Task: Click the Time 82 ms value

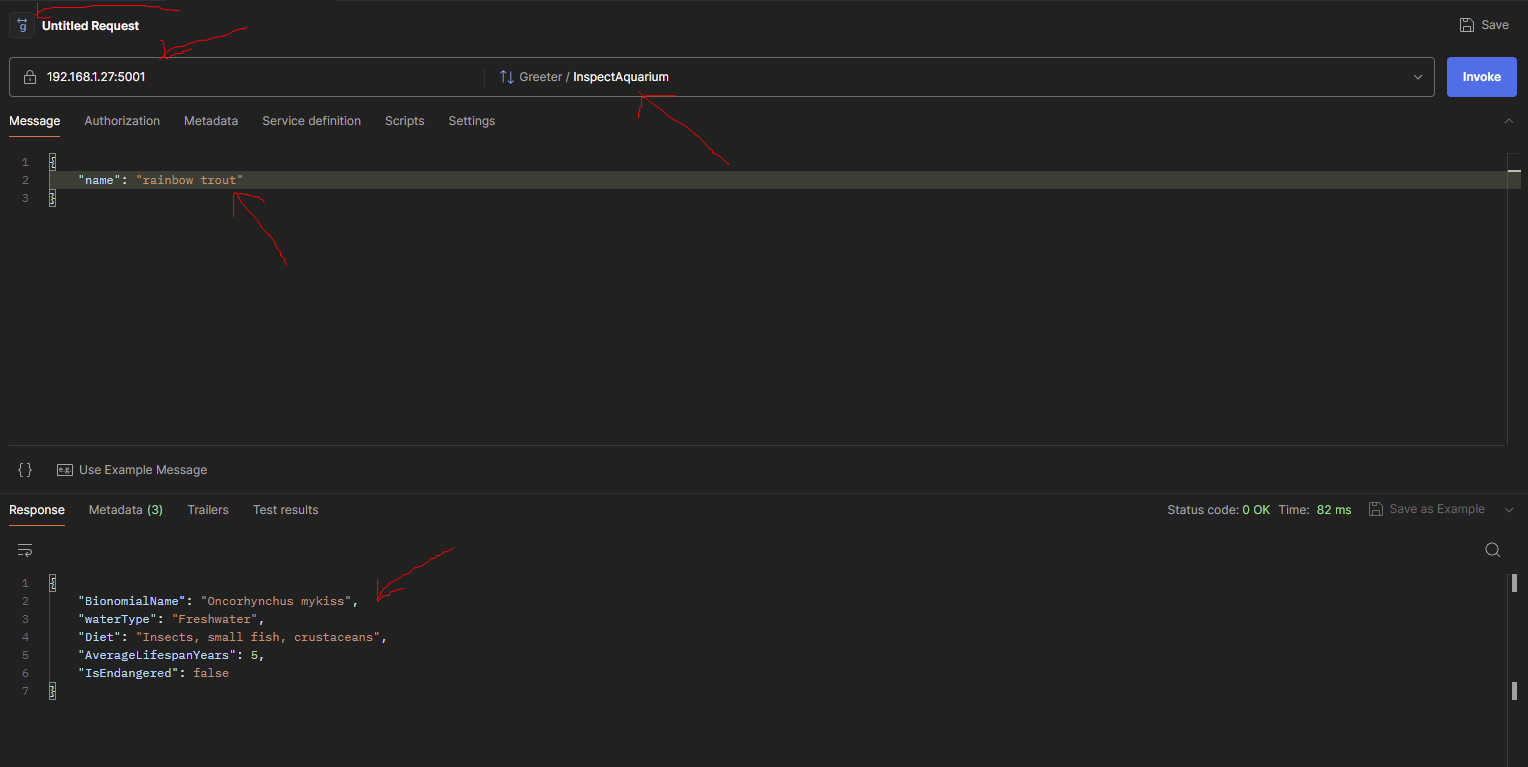Action: [1334, 510]
